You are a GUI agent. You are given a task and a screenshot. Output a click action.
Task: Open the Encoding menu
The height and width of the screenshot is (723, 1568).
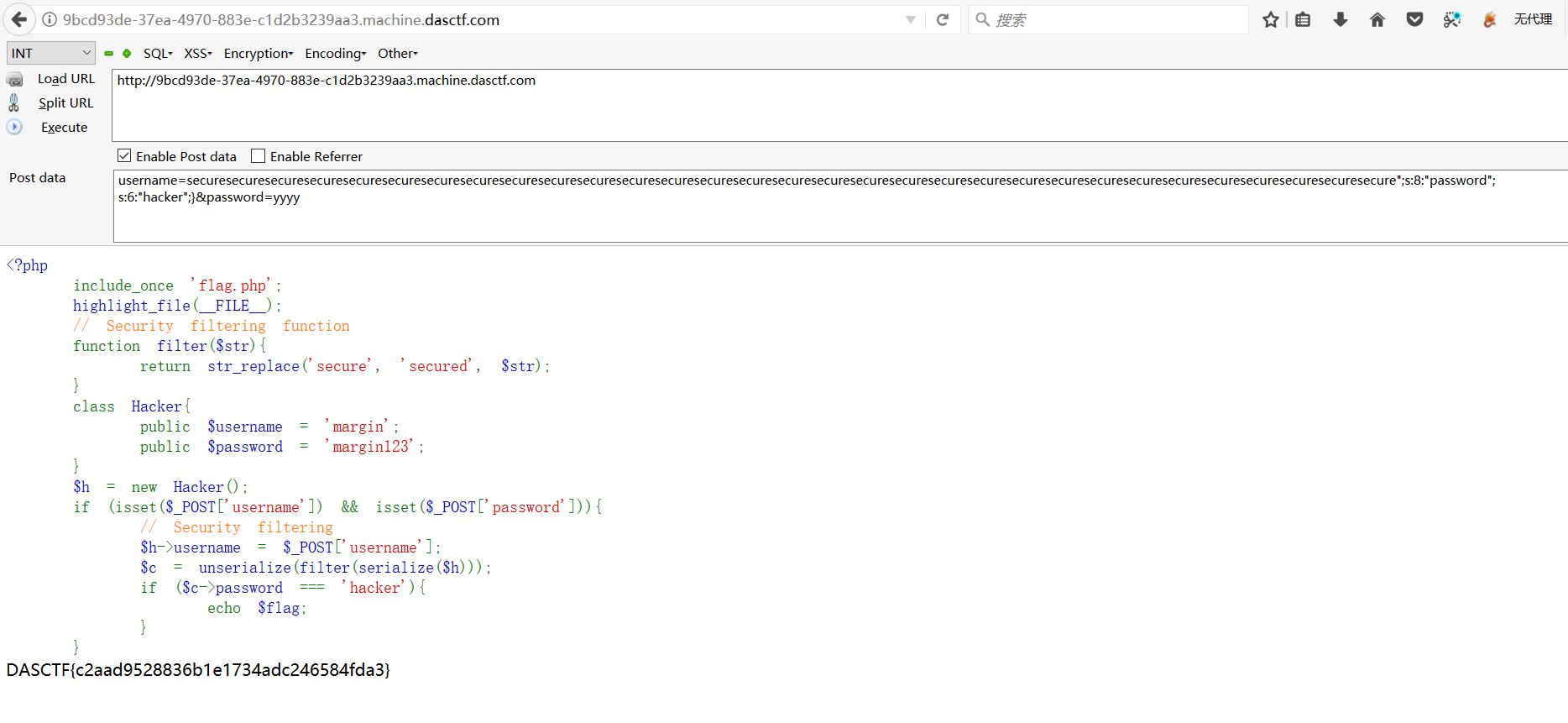pyautogui.click(x=336, y=53)
